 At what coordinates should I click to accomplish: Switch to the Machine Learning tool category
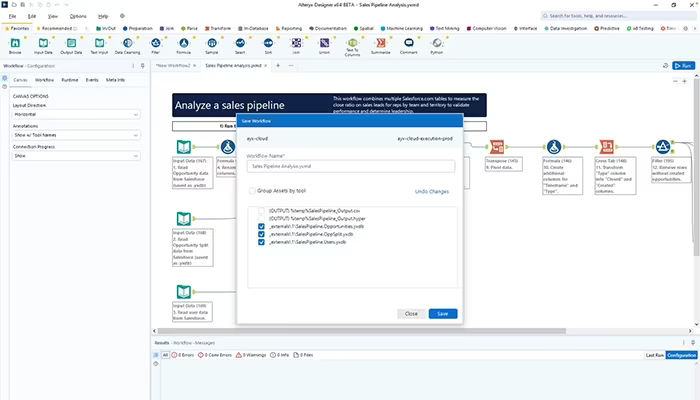pyautogui.click(x=402, y=28)
